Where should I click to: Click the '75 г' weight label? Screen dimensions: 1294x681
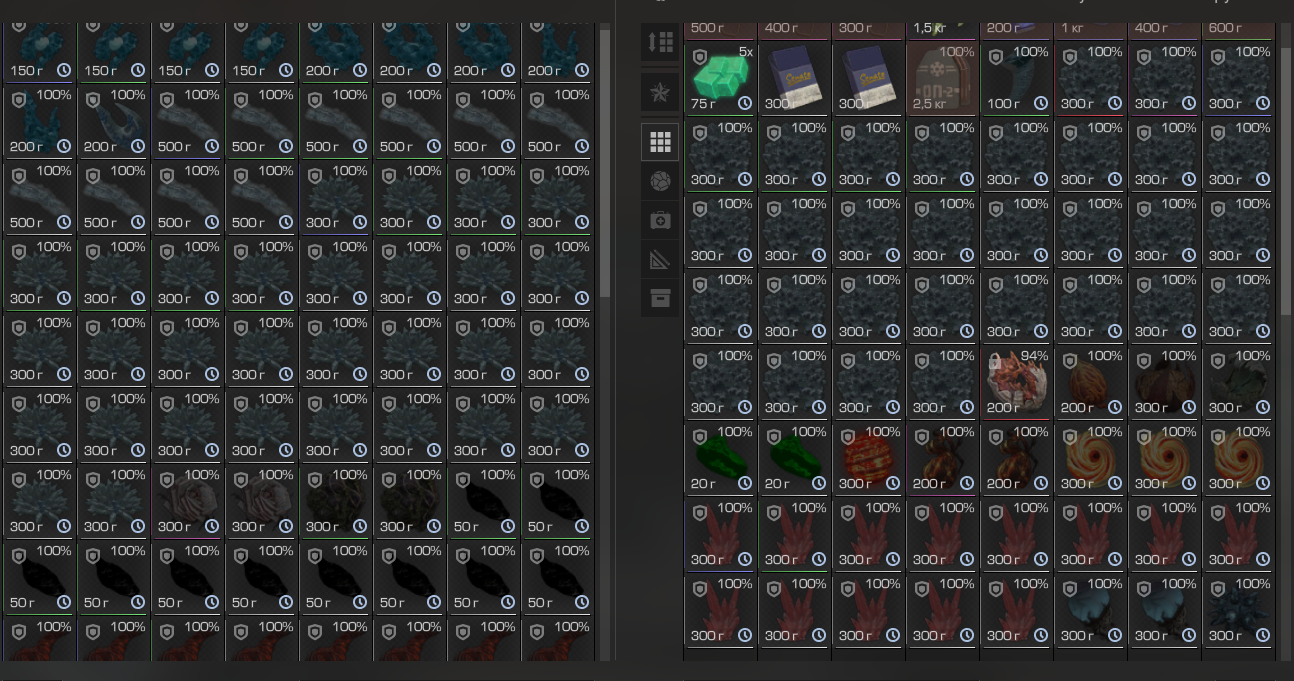704,103
